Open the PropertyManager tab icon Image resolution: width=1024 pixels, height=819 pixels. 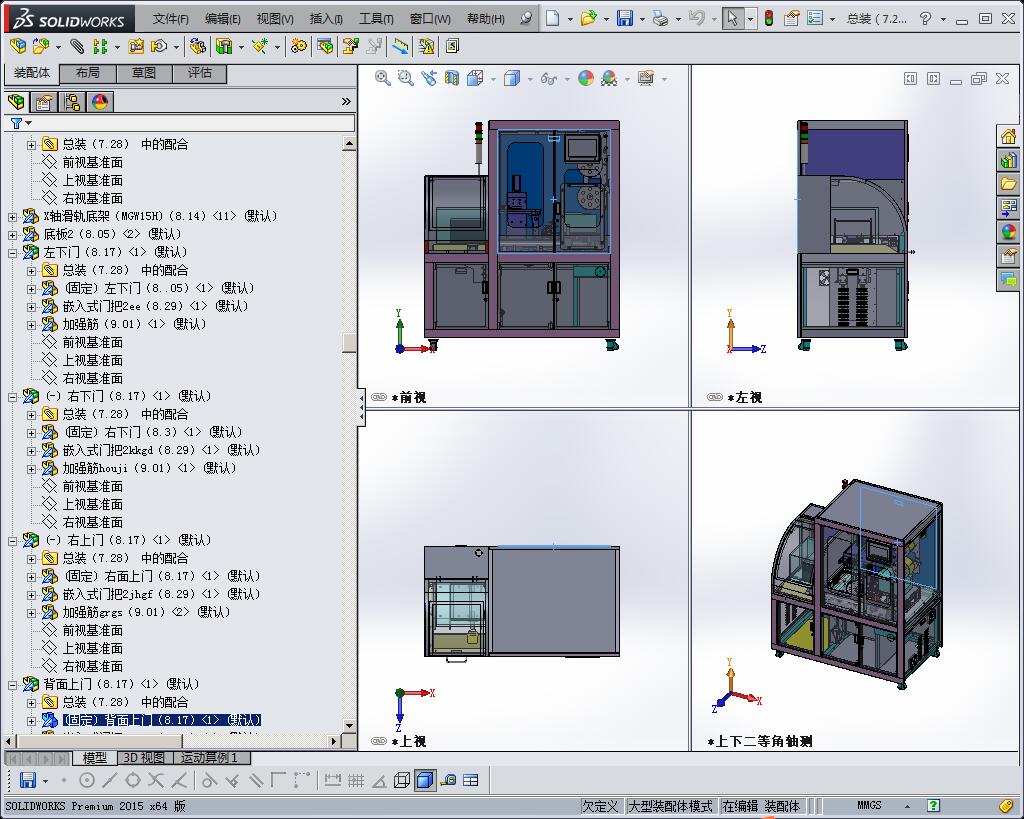point(44,102)
